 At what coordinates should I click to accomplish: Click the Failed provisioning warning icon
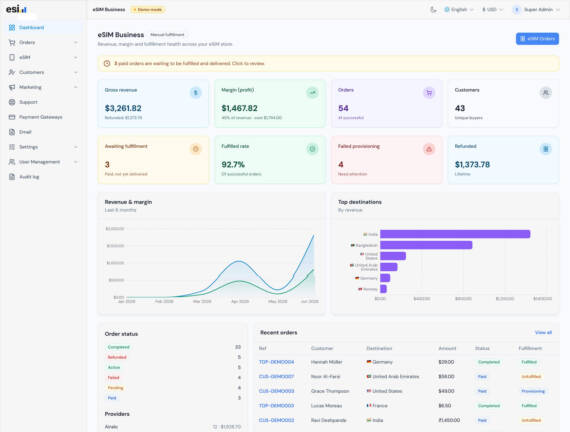(429, 149)
